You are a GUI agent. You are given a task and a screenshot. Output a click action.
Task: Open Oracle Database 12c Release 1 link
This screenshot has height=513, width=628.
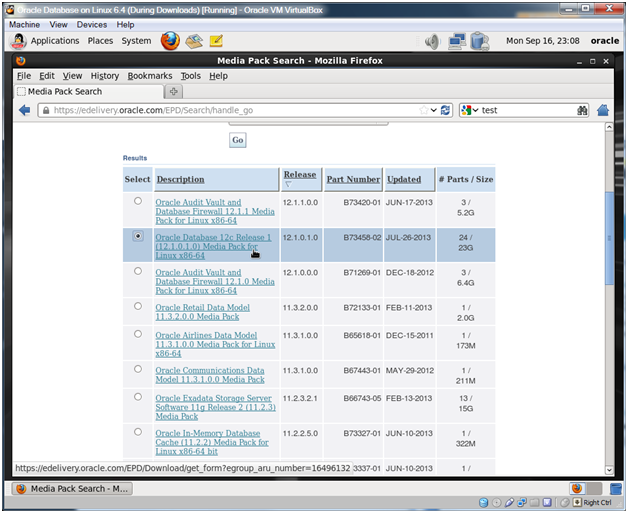[212, 246]
